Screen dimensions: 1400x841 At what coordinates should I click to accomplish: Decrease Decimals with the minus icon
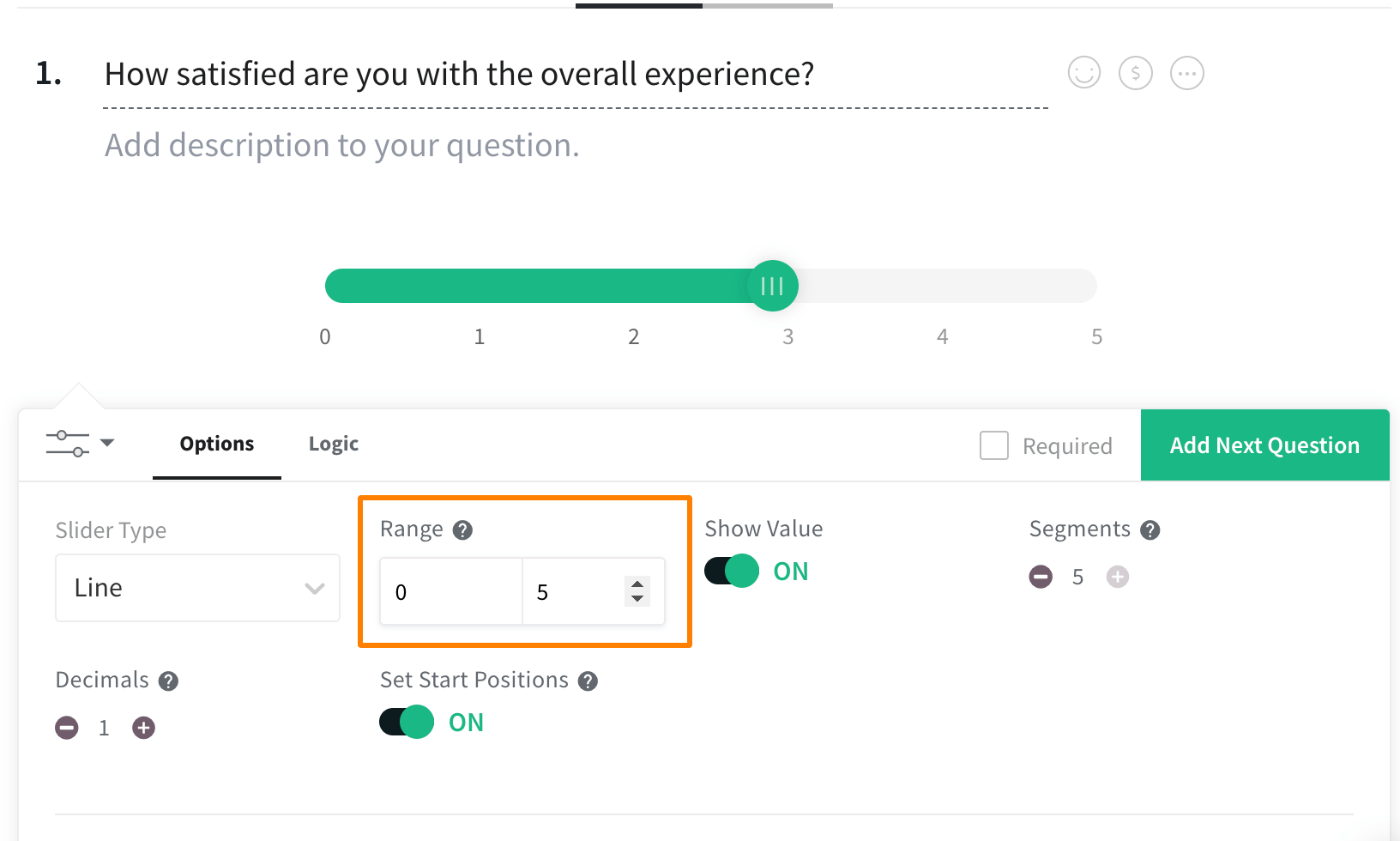[67, 727]
